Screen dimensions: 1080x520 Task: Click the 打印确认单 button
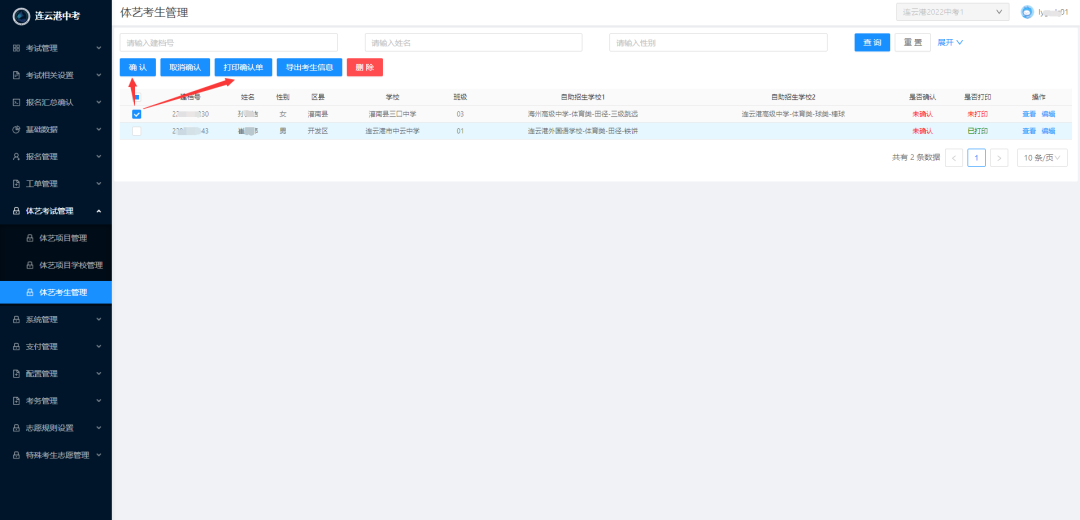click(x=243, y=67)
